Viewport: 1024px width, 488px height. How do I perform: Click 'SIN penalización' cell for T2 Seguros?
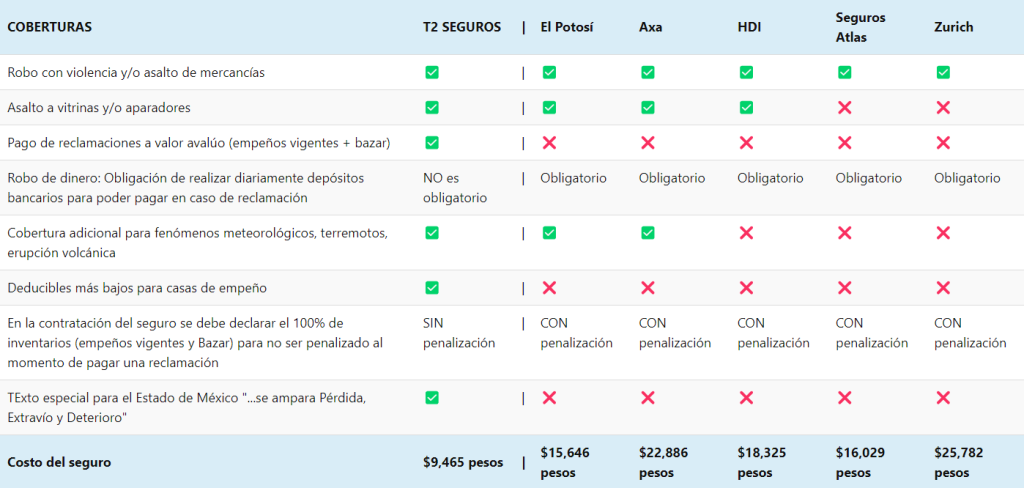point(459,333)
